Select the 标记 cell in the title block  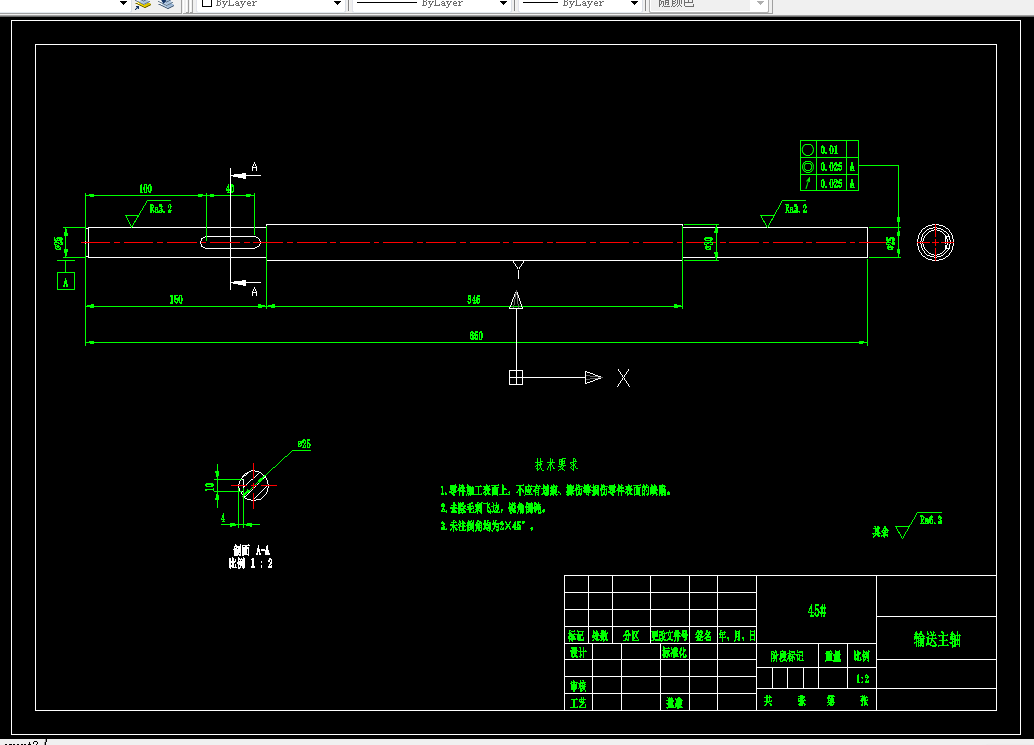(576, 636)
